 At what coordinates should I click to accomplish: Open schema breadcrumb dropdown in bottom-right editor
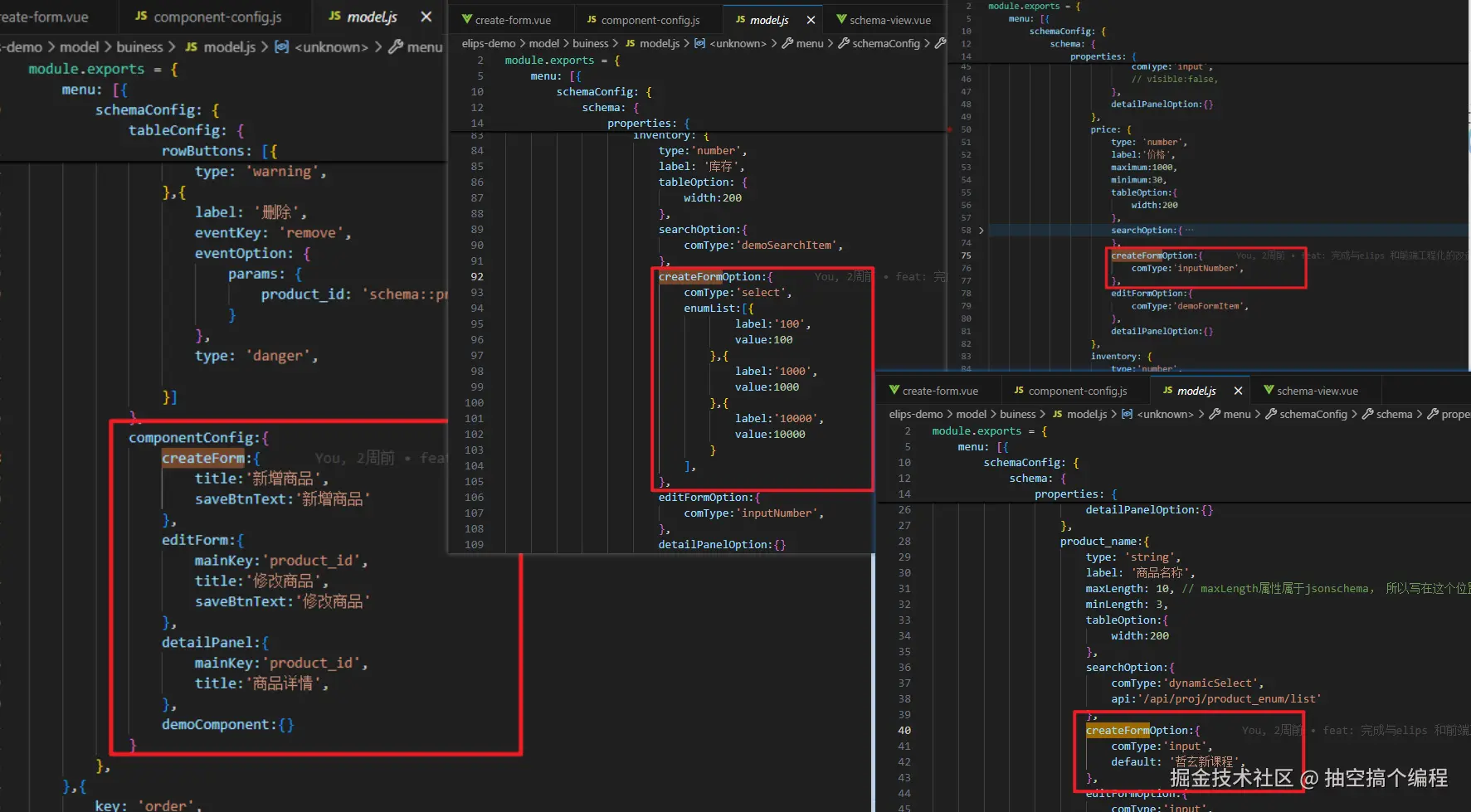click(x=1394, y=414)
